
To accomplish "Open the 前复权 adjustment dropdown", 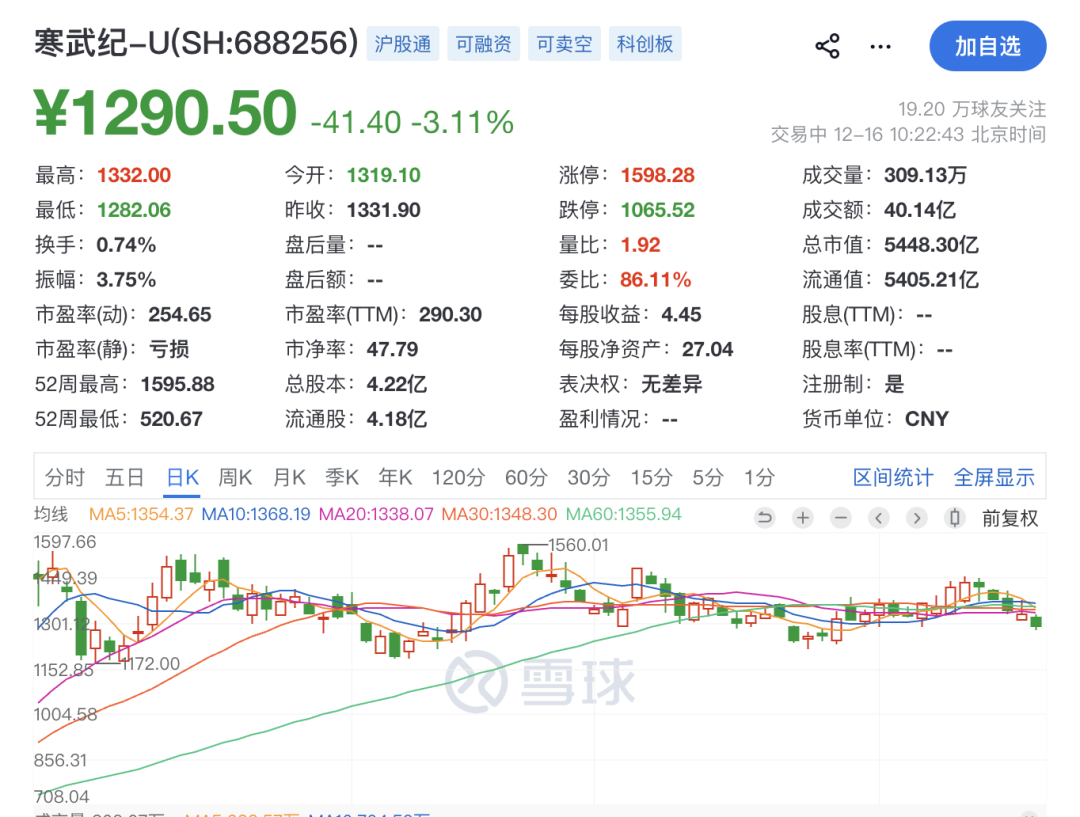I will click(x=1009, y=518).
